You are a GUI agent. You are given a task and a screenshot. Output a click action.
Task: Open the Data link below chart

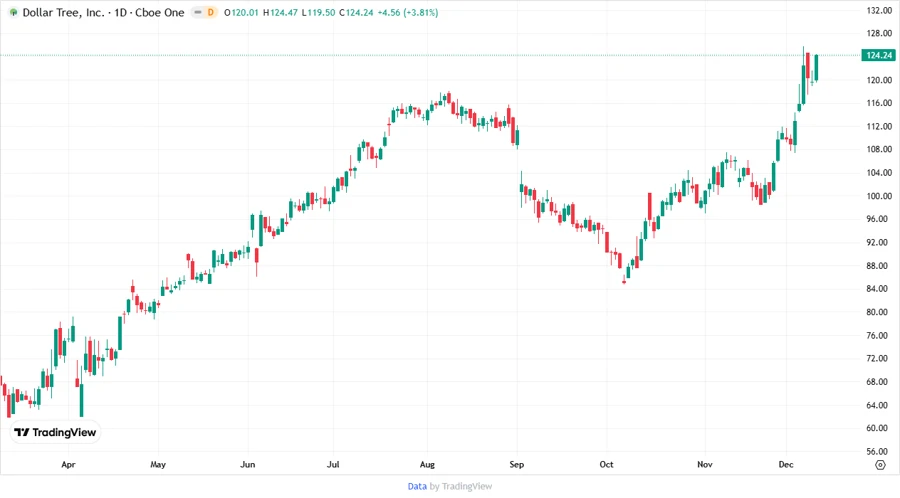(417, 486)
